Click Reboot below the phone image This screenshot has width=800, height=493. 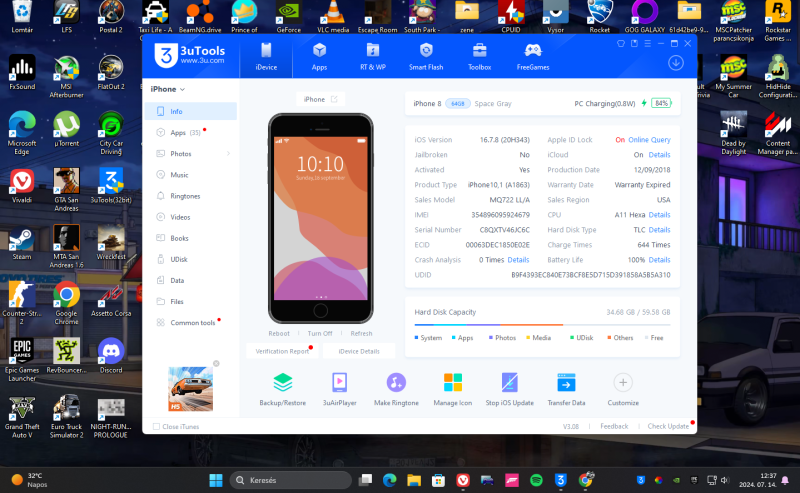tap(279, 333)
